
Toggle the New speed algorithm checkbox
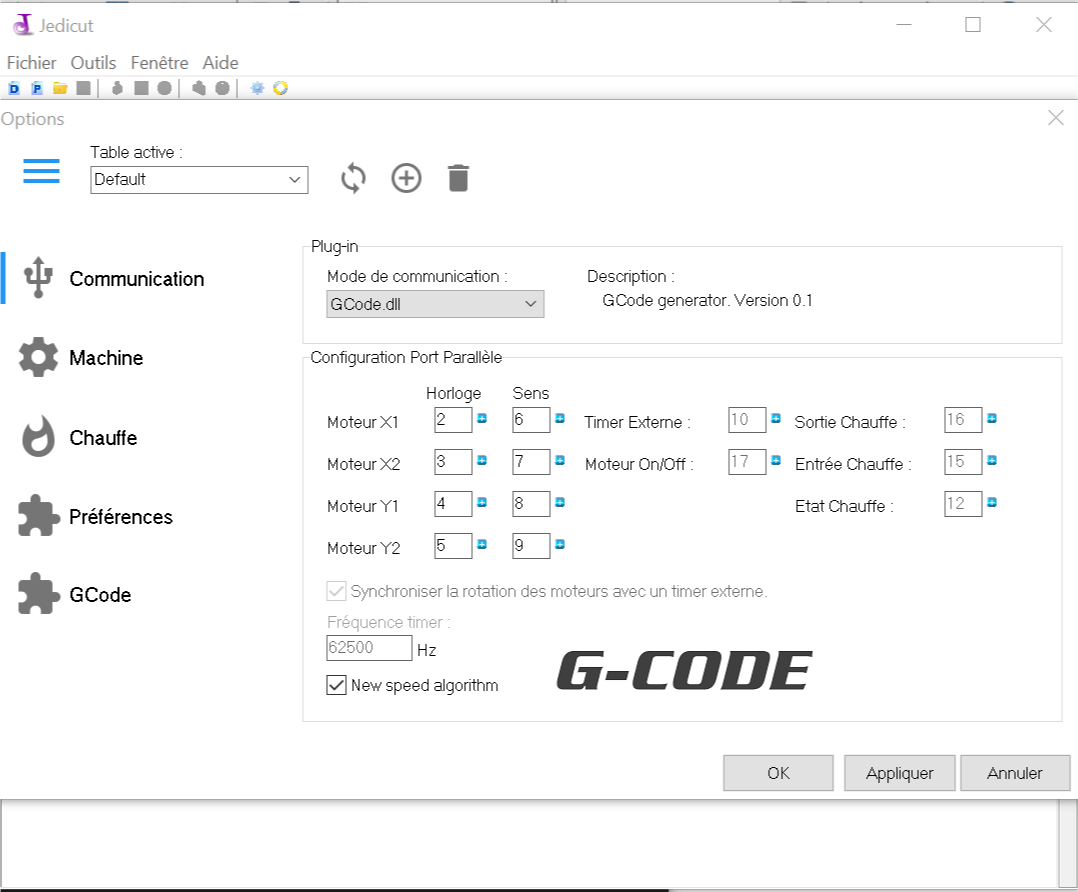pos(337,685)
